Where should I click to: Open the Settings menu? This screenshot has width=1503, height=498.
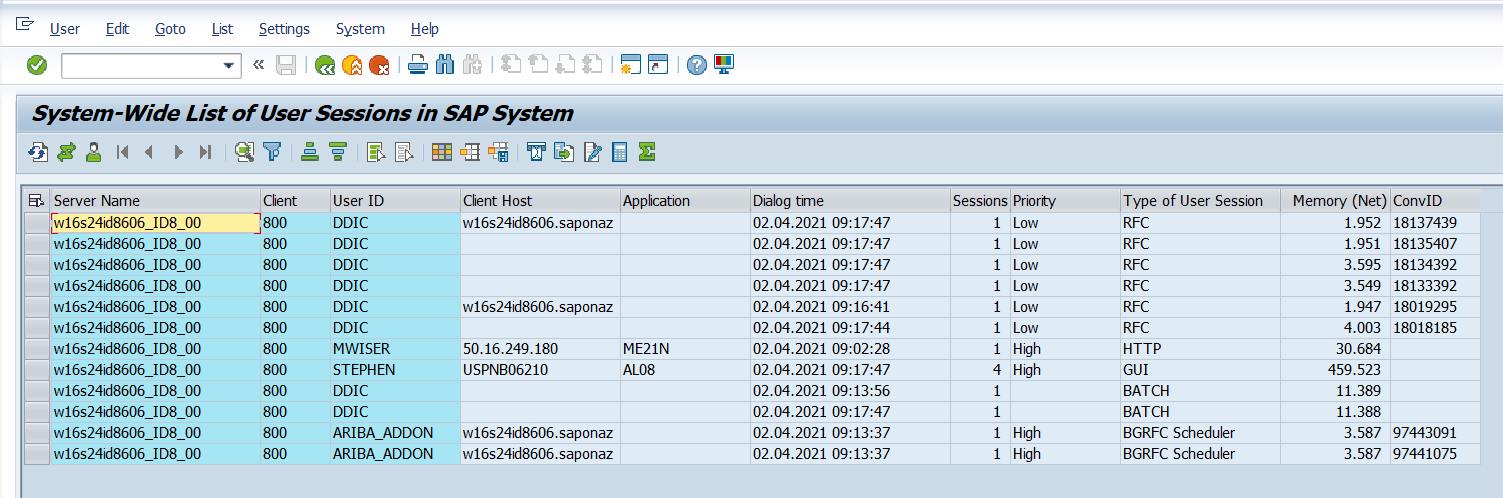click(x=284, y=29)
